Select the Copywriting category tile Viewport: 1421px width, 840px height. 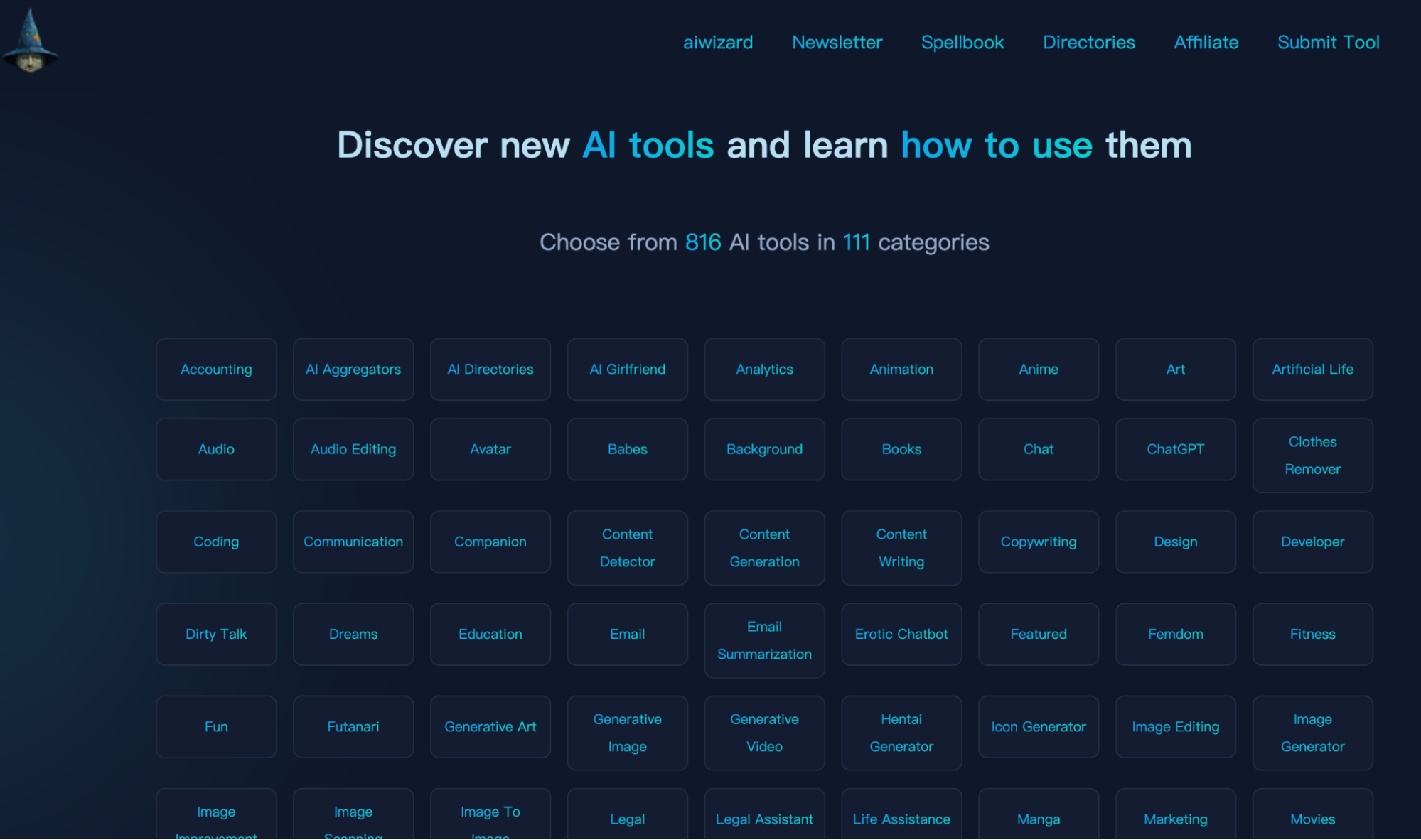1038,542
